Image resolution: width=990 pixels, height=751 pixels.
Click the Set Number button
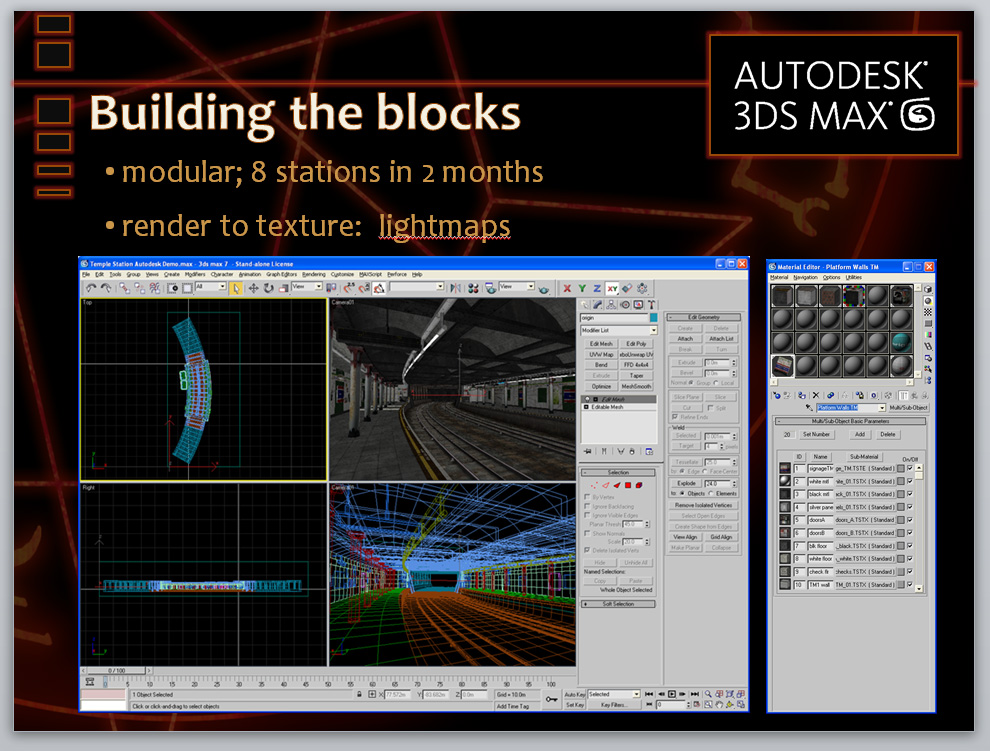click(816, 435)
